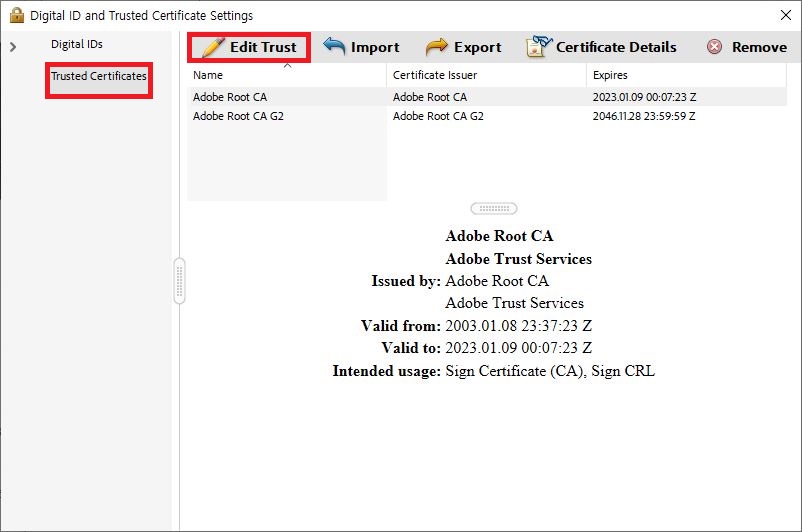Click the bold Adobe Trust Services heading
The width and height of the screenshot is (802, 532).
point(519,259)
